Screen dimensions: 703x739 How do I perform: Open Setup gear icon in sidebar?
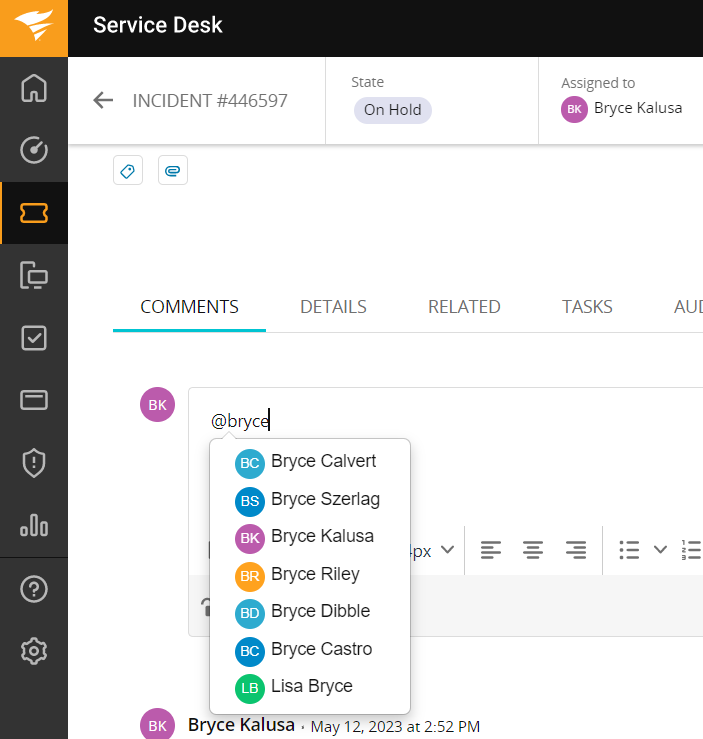pos(34,652)
